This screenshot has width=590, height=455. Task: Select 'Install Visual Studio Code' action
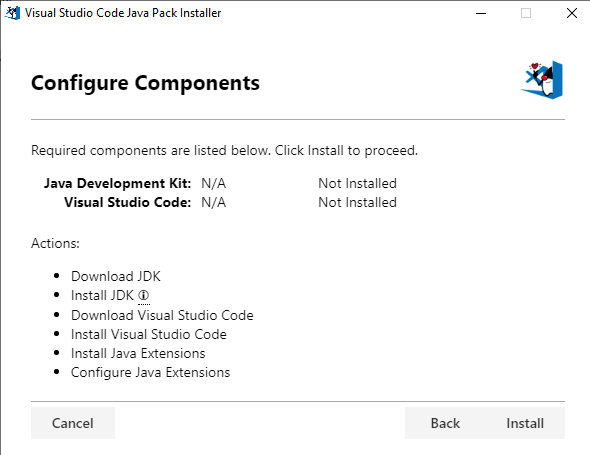tap(149, 334)
